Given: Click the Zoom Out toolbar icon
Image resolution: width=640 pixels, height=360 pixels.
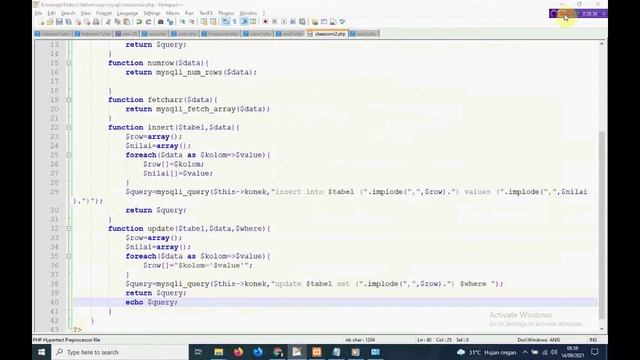Looking at the screenshot, I should click(x=191, y=22).
